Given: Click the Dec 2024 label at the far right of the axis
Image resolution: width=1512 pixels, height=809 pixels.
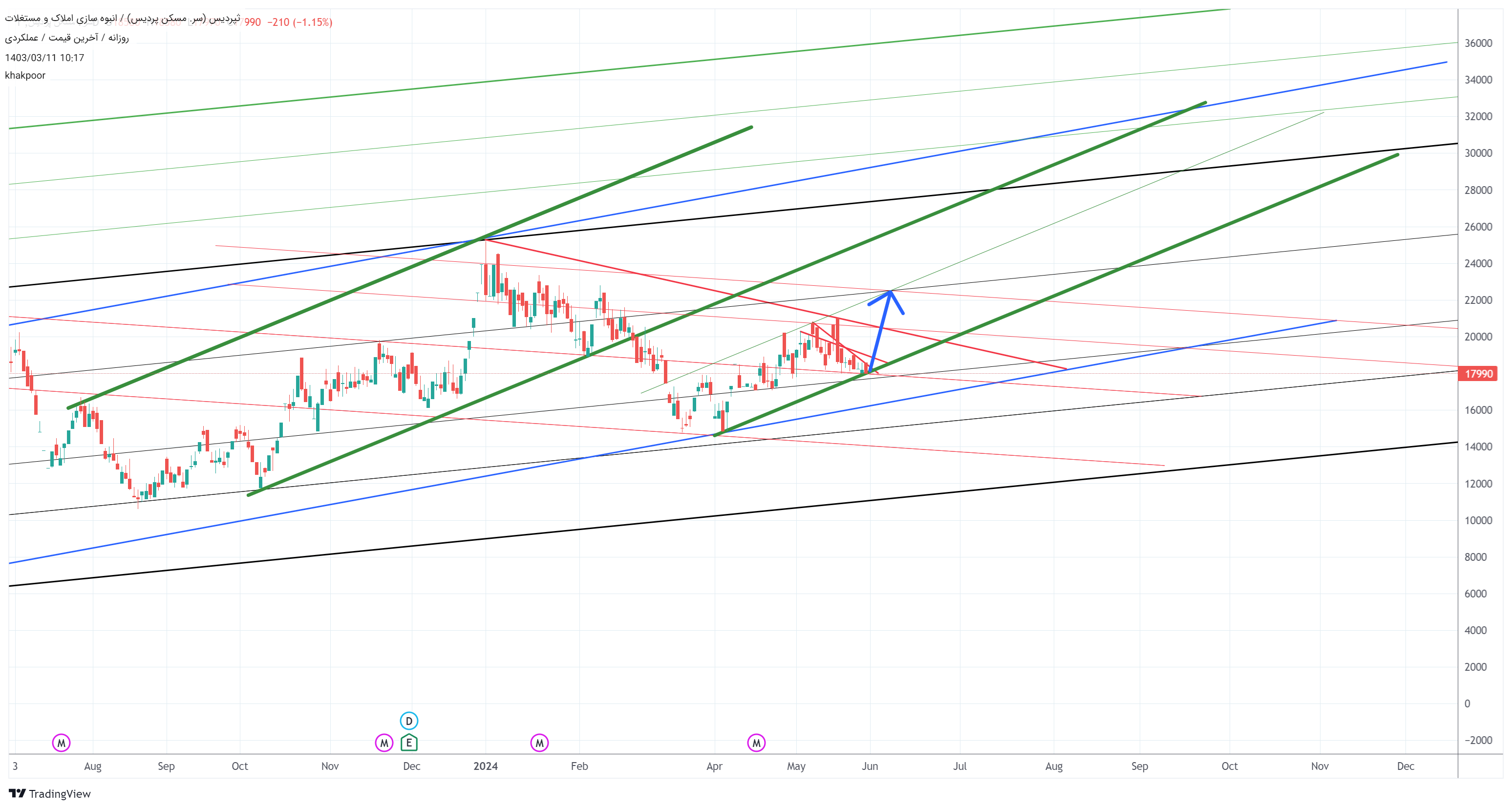Looking at the screenshot, I should pyautogui.click(x=1405, y=766).
